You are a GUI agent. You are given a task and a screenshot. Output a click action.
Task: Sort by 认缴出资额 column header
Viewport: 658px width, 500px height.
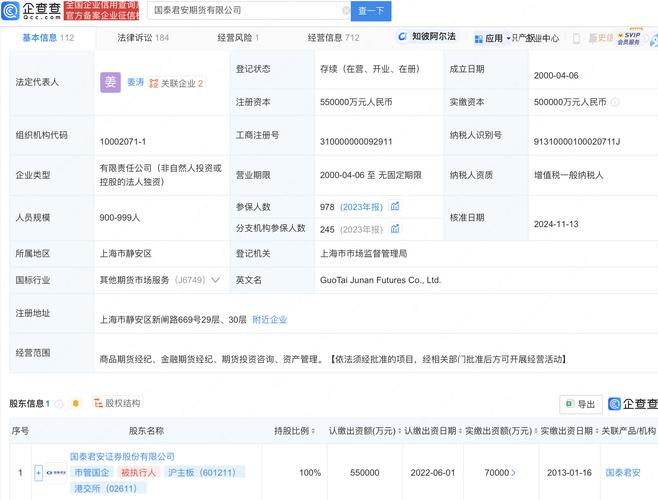(x=364, y=431)
